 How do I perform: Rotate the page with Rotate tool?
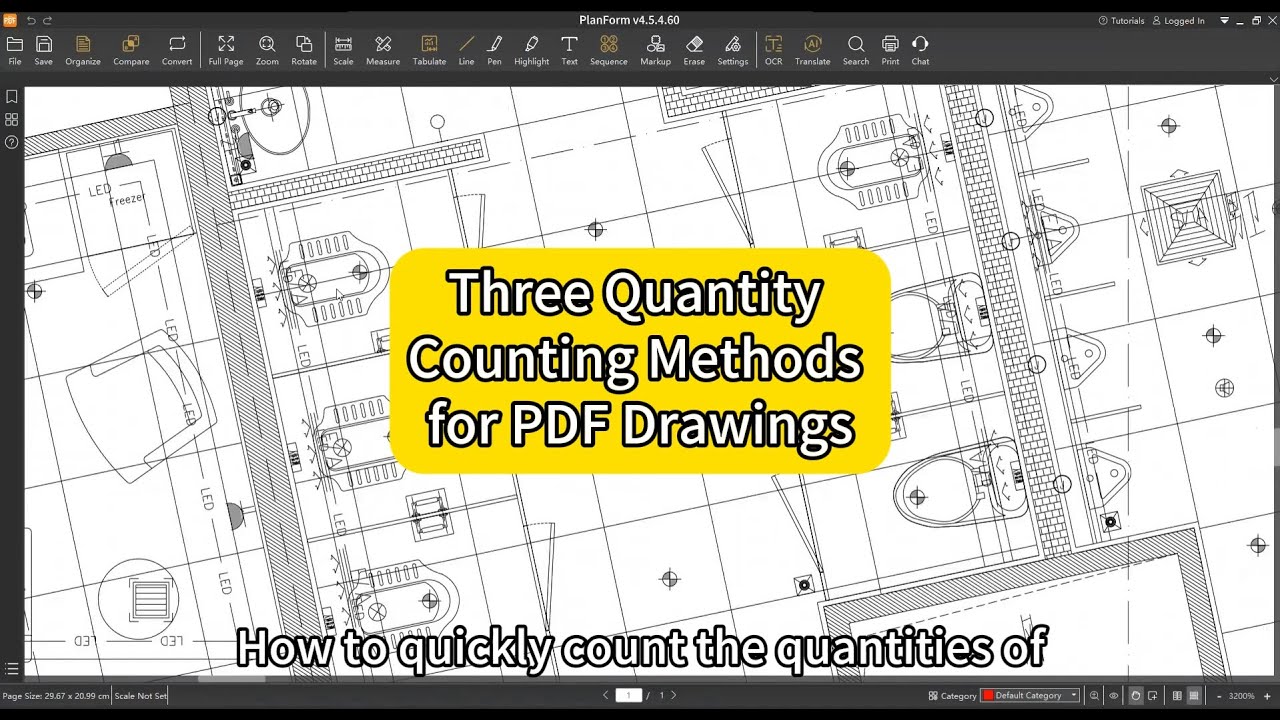[304, 50]
